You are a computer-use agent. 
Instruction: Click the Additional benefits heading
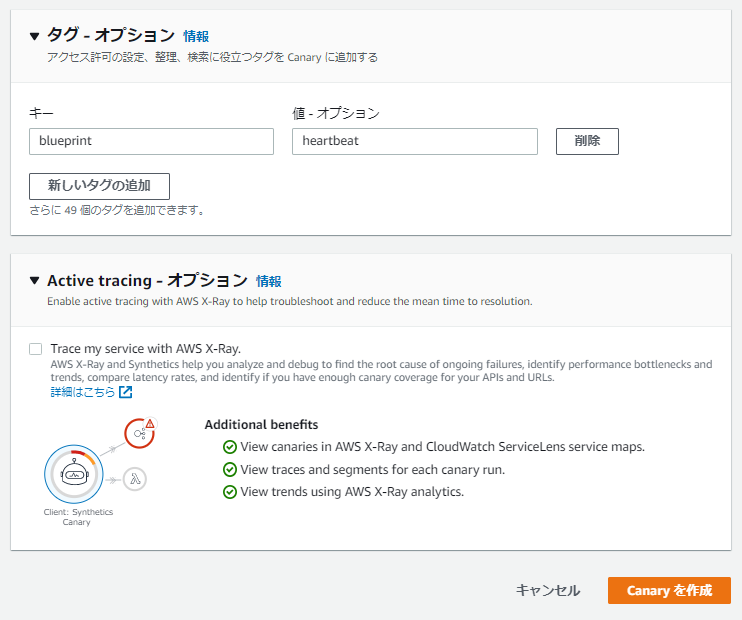coord(261,425)
